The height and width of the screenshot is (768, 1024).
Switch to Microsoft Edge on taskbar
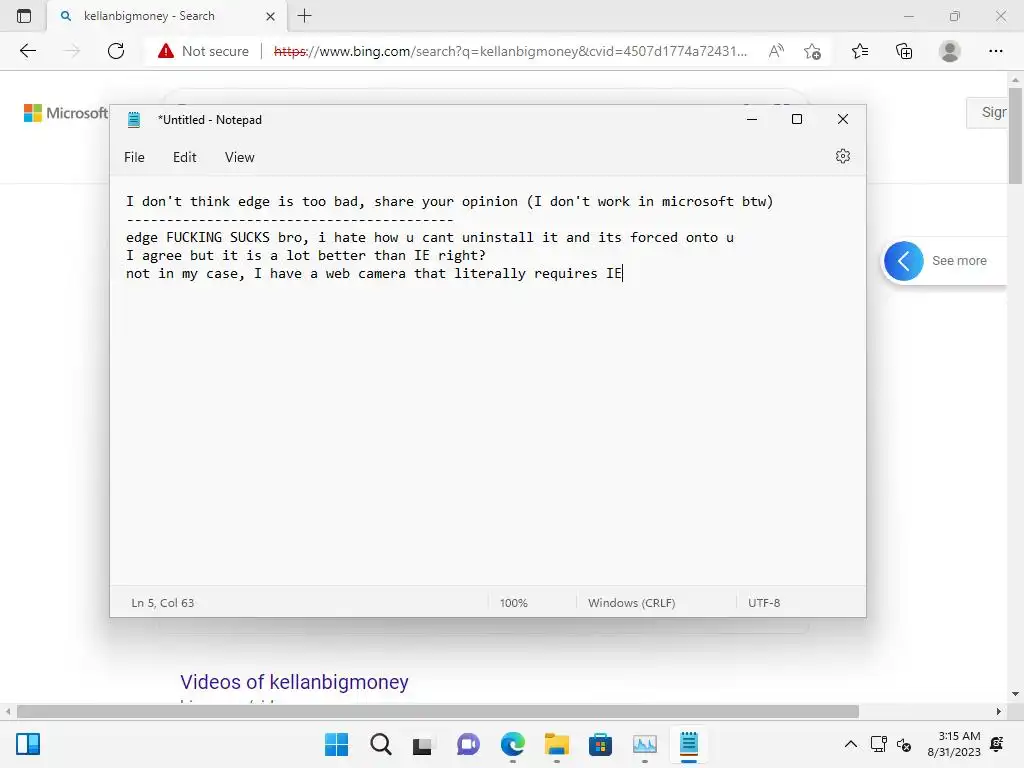pyautogui.click(x=513, y=744)
